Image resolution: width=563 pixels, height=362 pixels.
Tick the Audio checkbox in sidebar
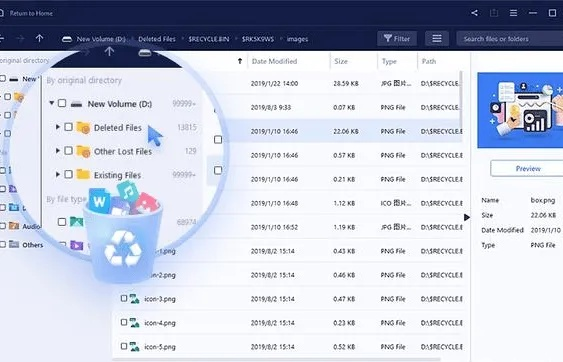point(3,226)
